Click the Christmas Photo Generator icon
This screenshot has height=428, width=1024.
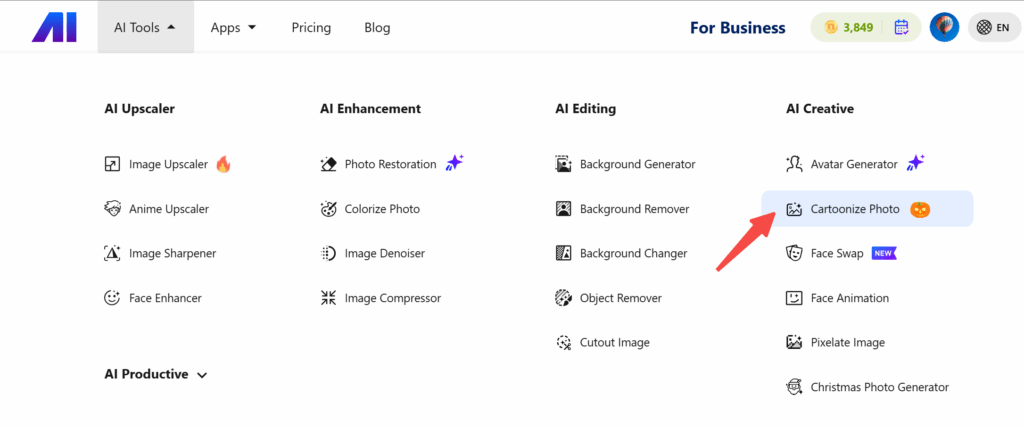pyautogui.click(x=794, y=387)
